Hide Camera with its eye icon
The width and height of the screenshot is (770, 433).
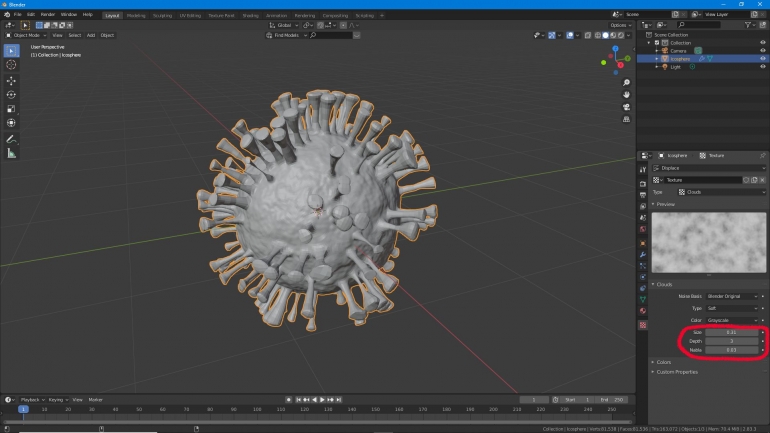763,51
